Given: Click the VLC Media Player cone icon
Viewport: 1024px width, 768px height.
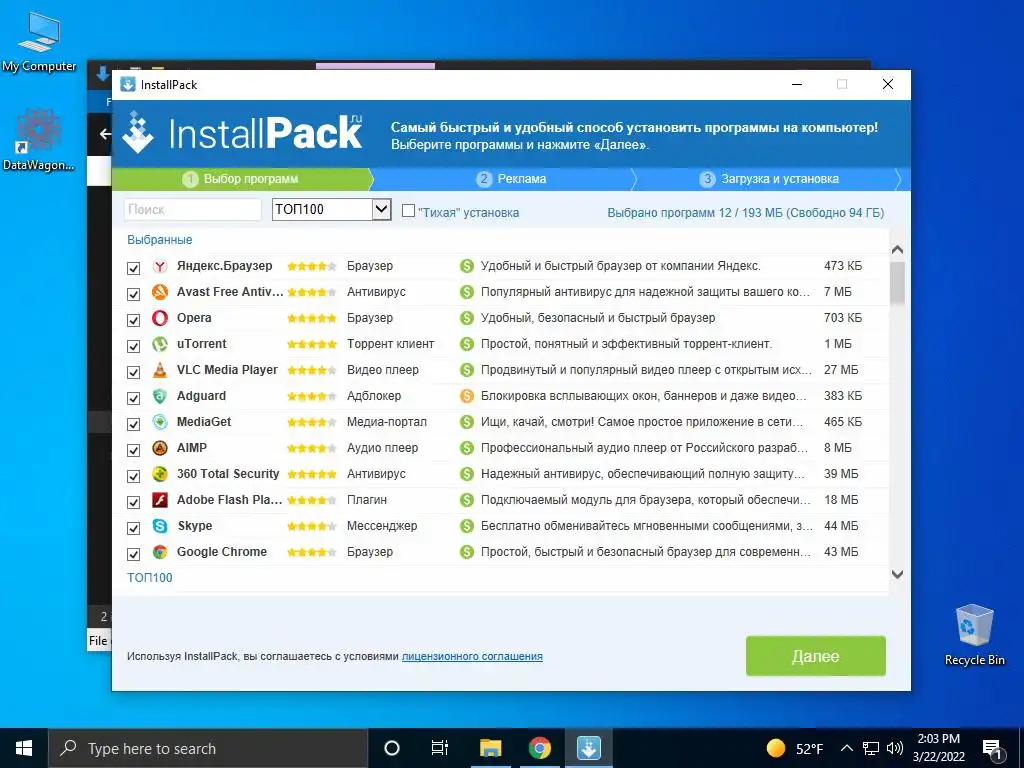Looking at the screenshot, I should (160, 370).
